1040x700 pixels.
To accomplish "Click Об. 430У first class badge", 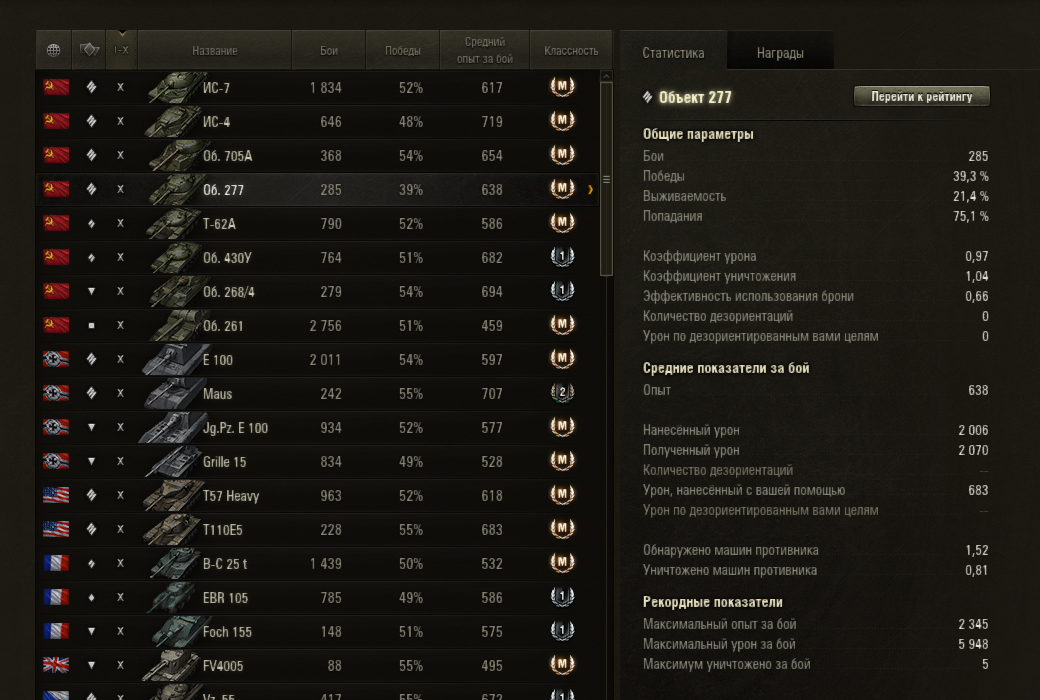I will (x=562, y=257).
